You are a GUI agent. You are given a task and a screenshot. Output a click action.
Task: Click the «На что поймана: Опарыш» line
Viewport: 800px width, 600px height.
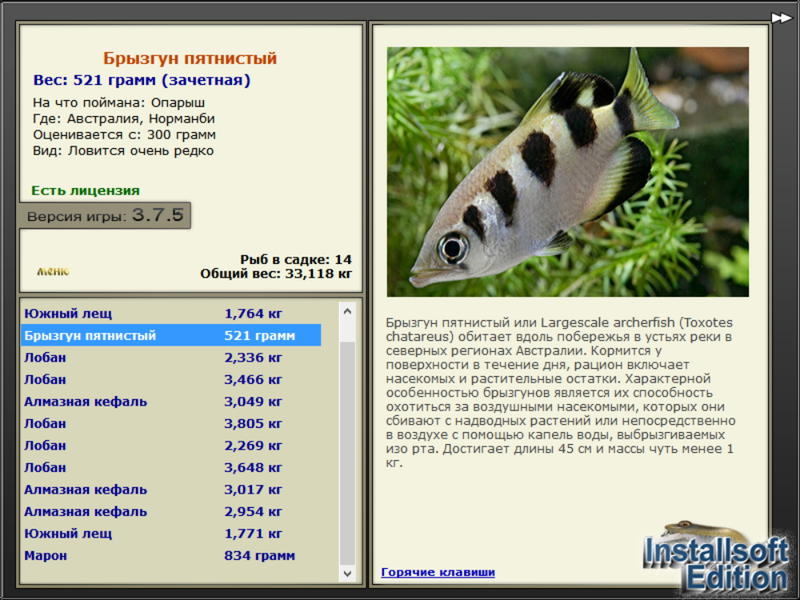click(x=119, y=103)
